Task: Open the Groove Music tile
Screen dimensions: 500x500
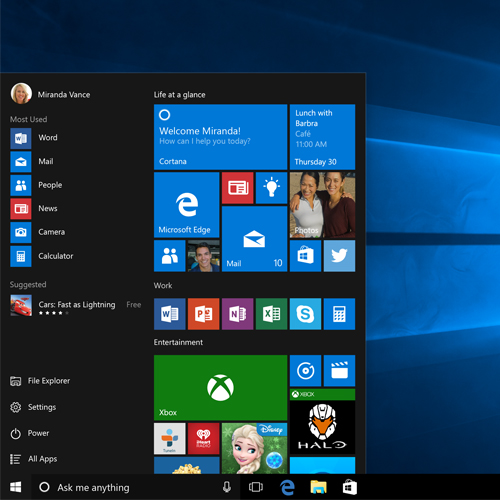Action: [x=305, y=371]
